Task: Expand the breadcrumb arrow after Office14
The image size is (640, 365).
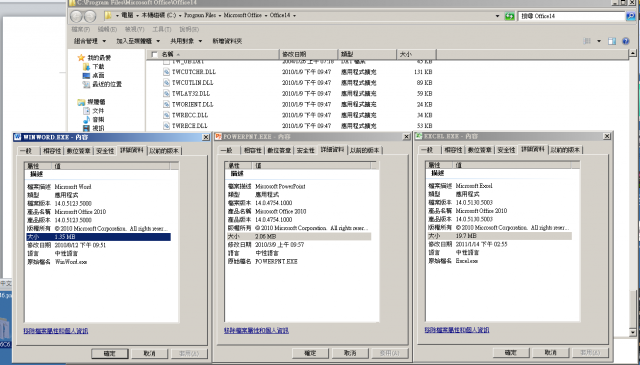Action: 294,16
